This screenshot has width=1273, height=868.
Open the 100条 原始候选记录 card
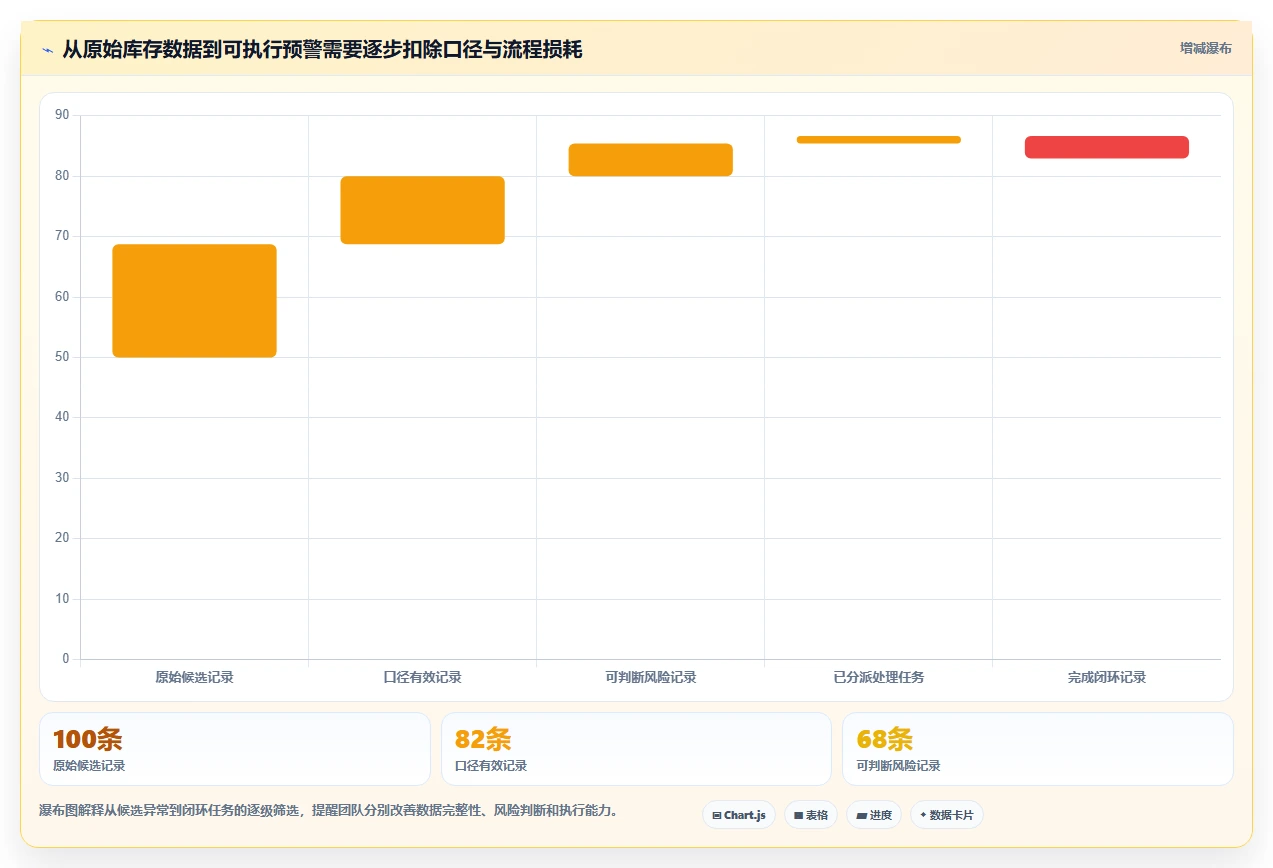(235, 749)
